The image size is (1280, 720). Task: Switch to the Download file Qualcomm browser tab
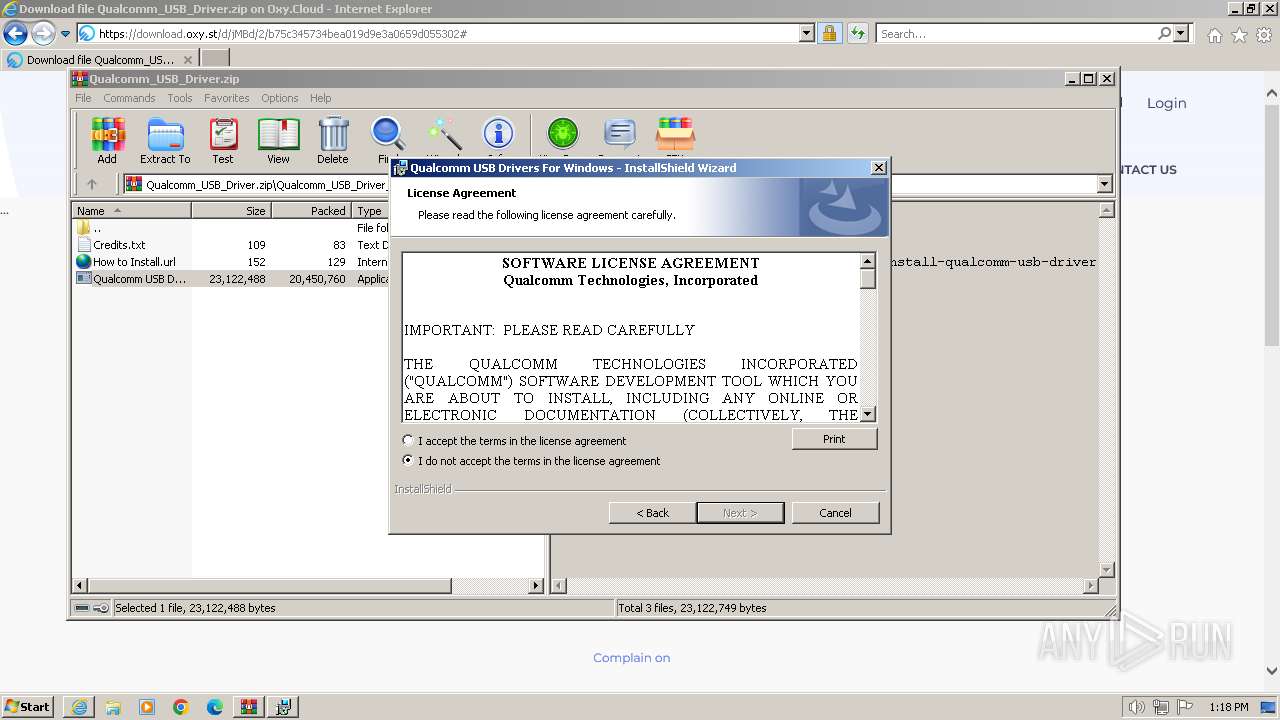click(101, 60)
